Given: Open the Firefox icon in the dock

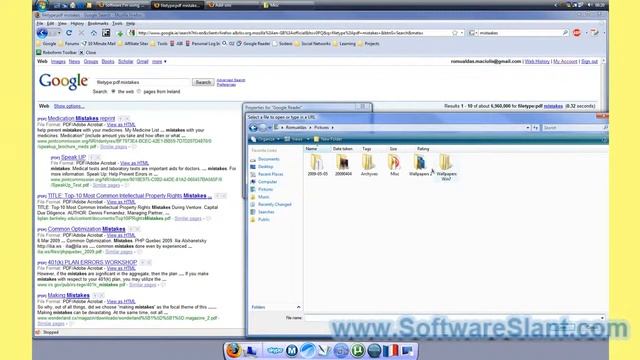Looking at the screenshot, I should coord(233,350).
